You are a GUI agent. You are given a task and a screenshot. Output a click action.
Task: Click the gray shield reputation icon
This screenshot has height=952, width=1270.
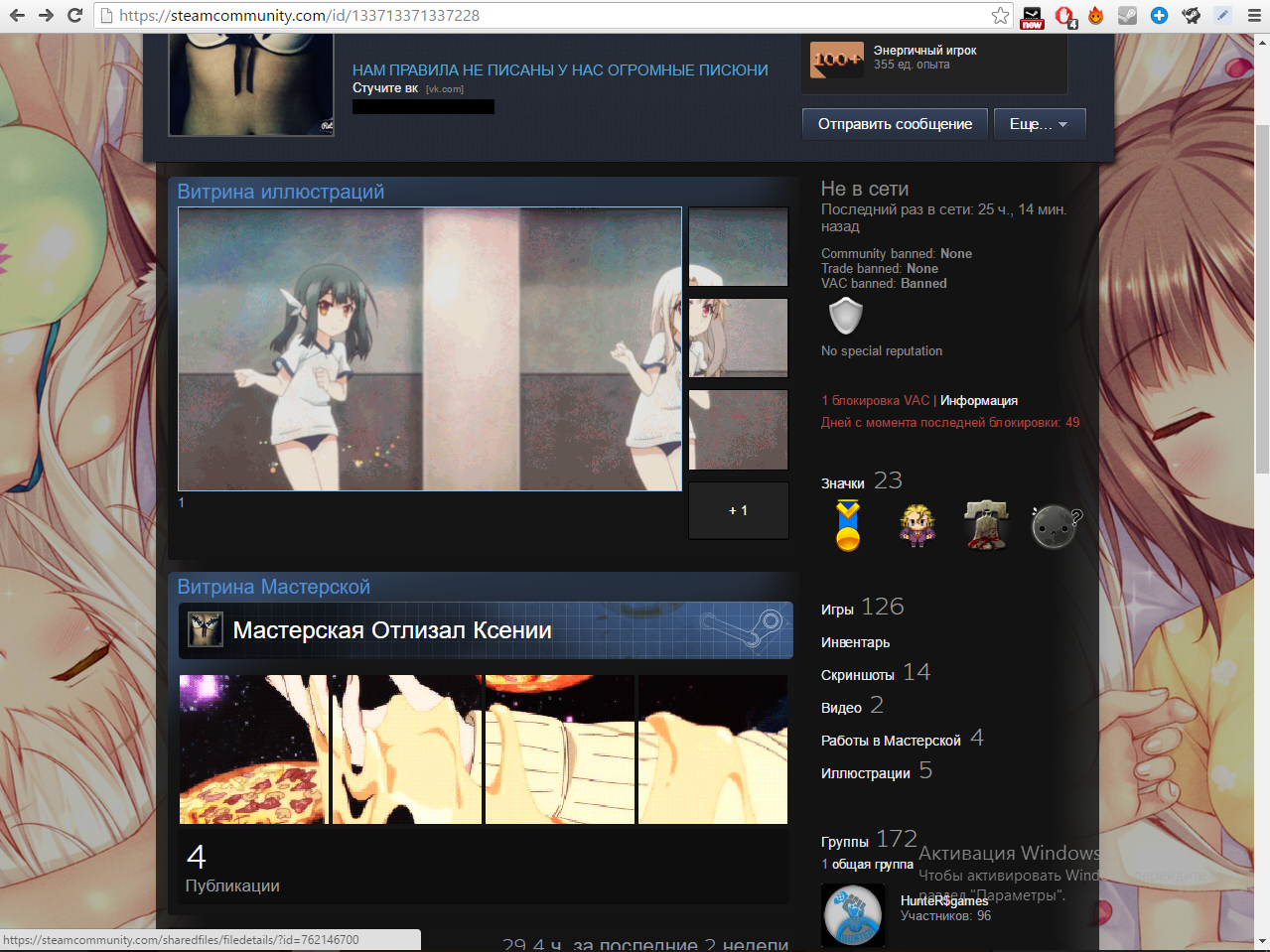pos(846,317)
